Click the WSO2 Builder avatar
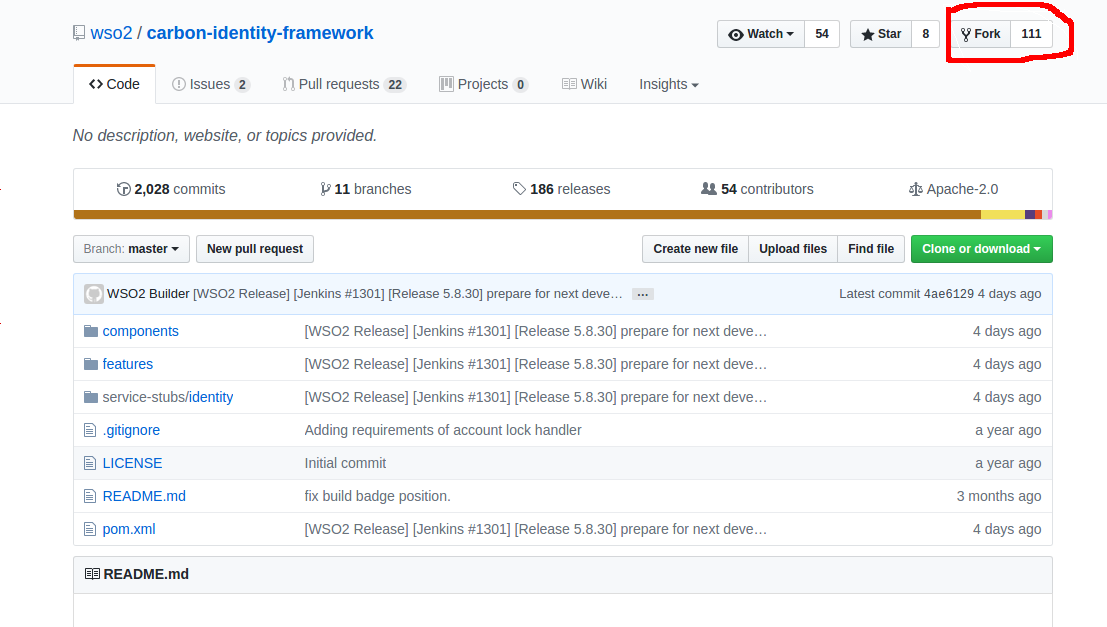Image resolution: width=1107 pixels, height=627 pixels. pos(94,294)
